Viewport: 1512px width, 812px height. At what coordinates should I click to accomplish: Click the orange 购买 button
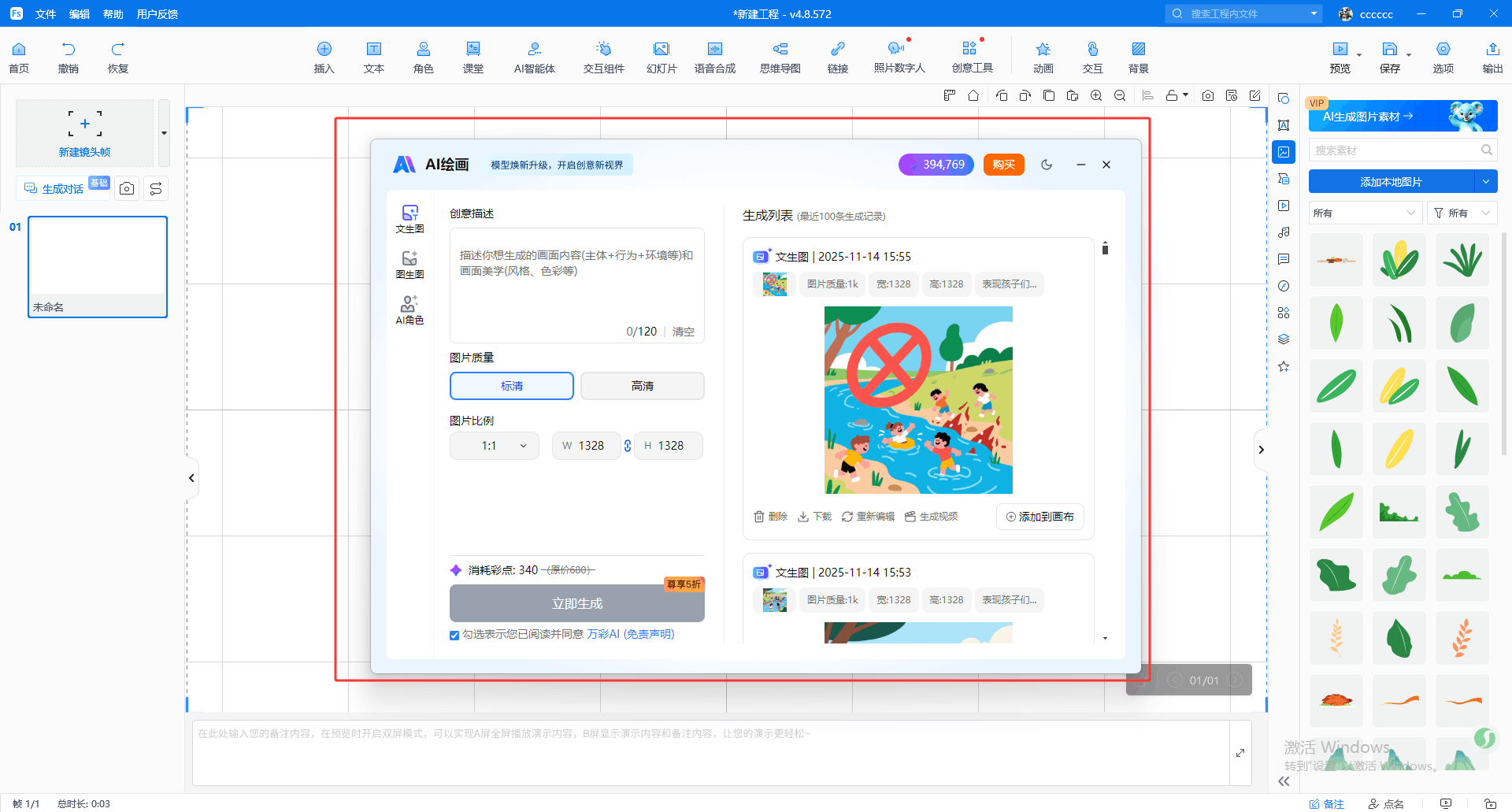click(x=1003, y=165)
